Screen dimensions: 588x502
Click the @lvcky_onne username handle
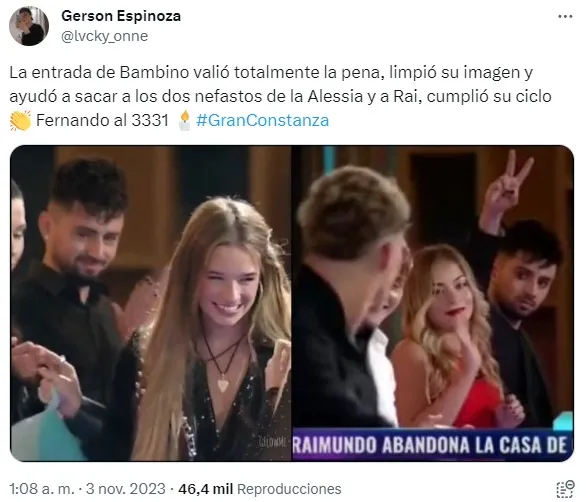click(104, 36)
